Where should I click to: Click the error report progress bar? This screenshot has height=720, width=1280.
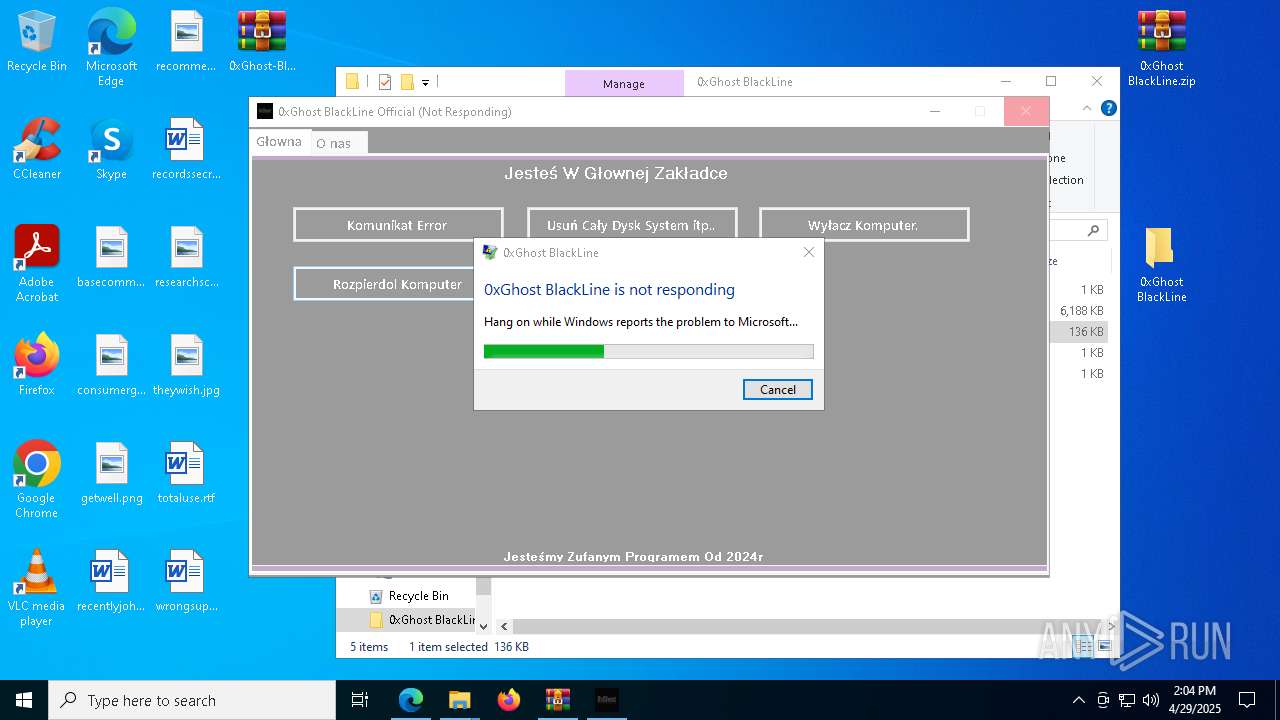[x=648, y=351]
